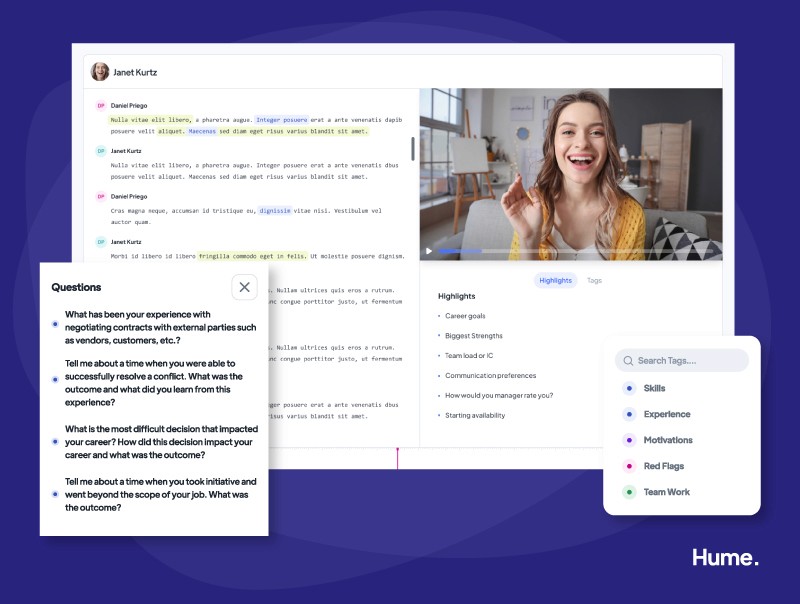Play the interview video

click(429, 251)
